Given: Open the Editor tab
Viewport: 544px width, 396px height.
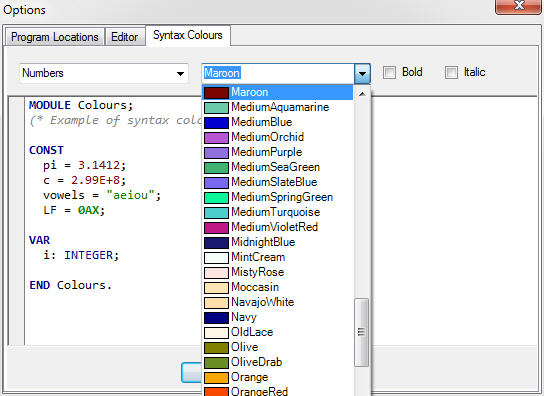Looking at the screenshot, I should pyautogui.click(x=125, y=37).
